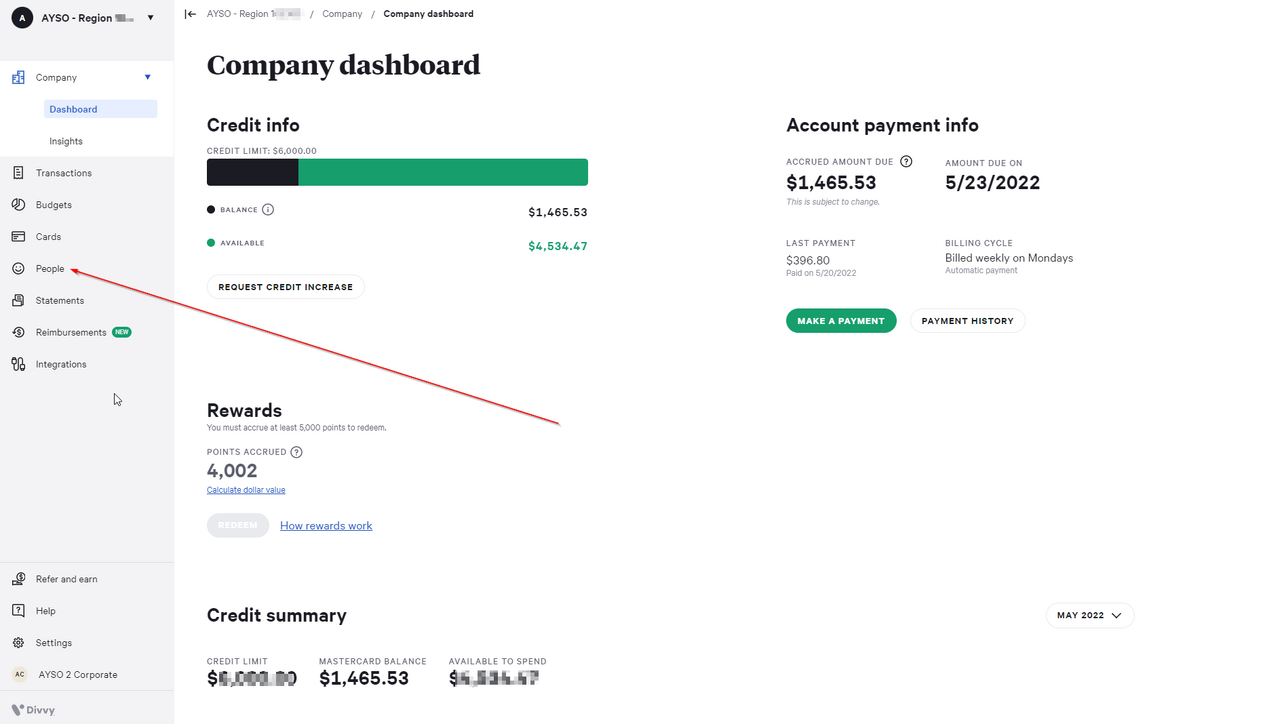1280x724 pixels.
Task: Collapse the Company section in sidebar
Action: (148, 77)
